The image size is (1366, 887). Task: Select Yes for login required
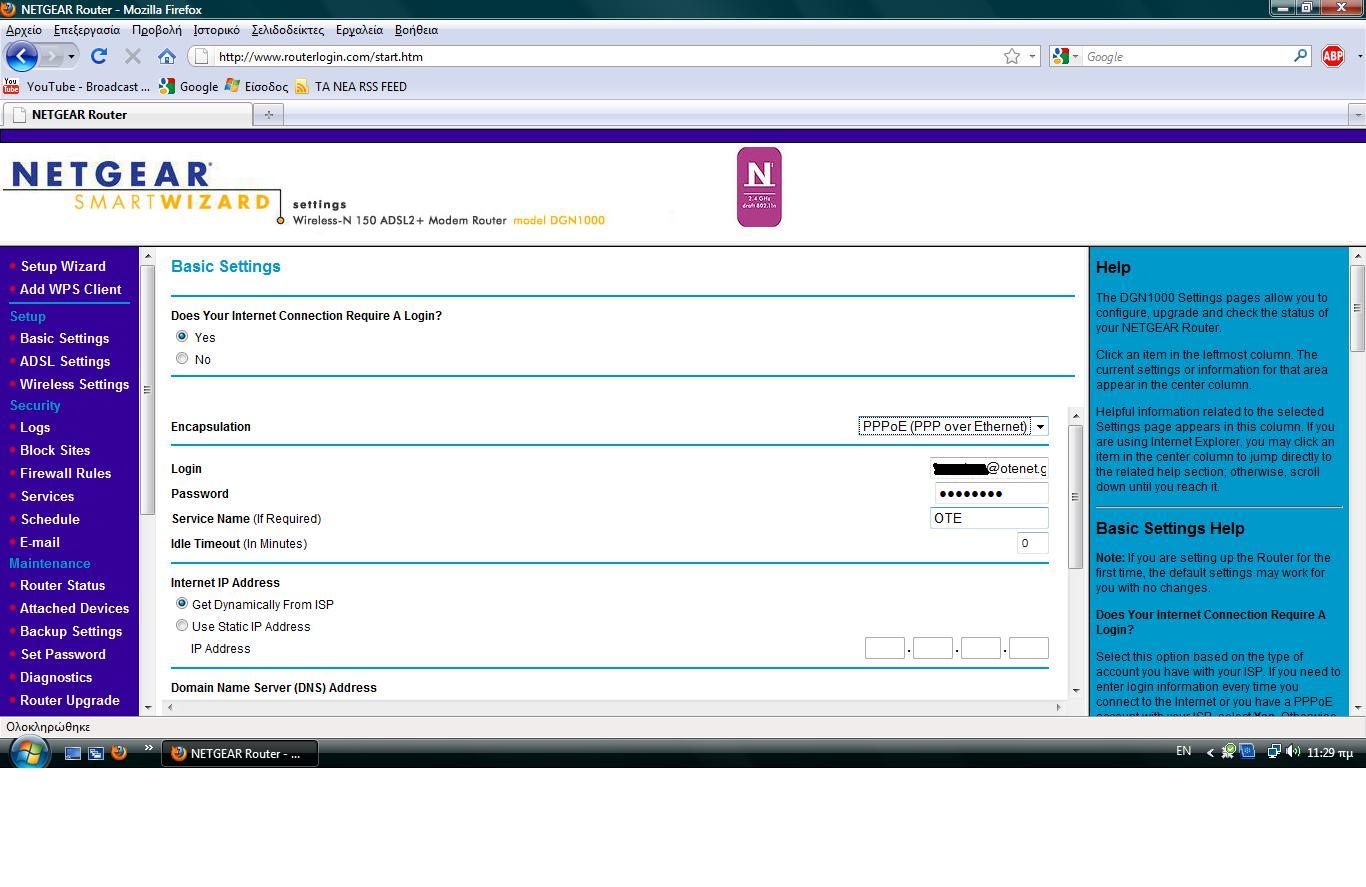(x=182, y=337)
